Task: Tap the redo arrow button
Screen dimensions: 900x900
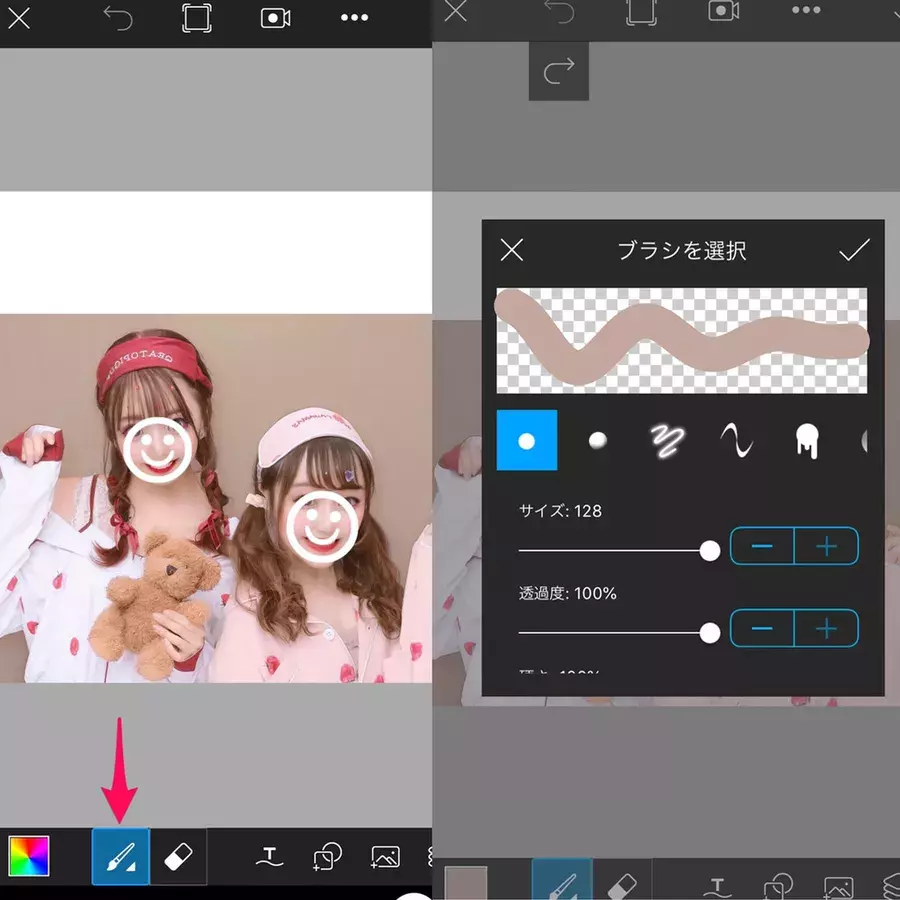Action: (559, 70)
